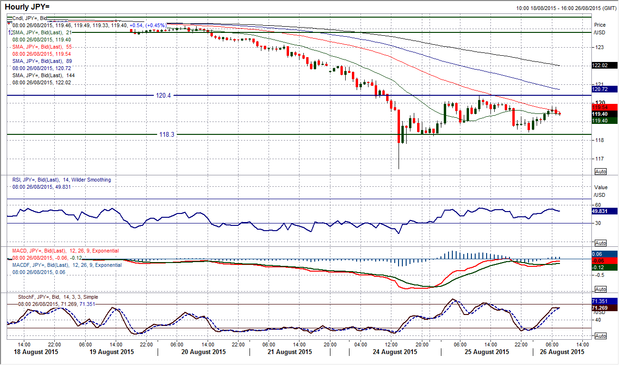Toggle Auto scaling on the Stochastic panel
Screen dimensions: 619x365
[x=600, y=336]
